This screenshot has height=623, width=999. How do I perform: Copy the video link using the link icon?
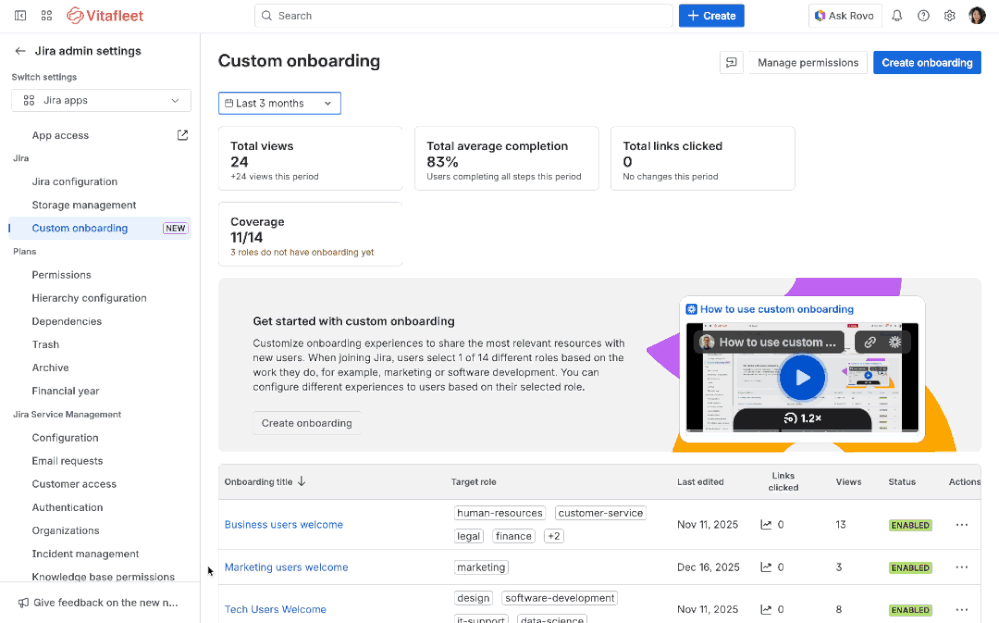tap(869, 341)
